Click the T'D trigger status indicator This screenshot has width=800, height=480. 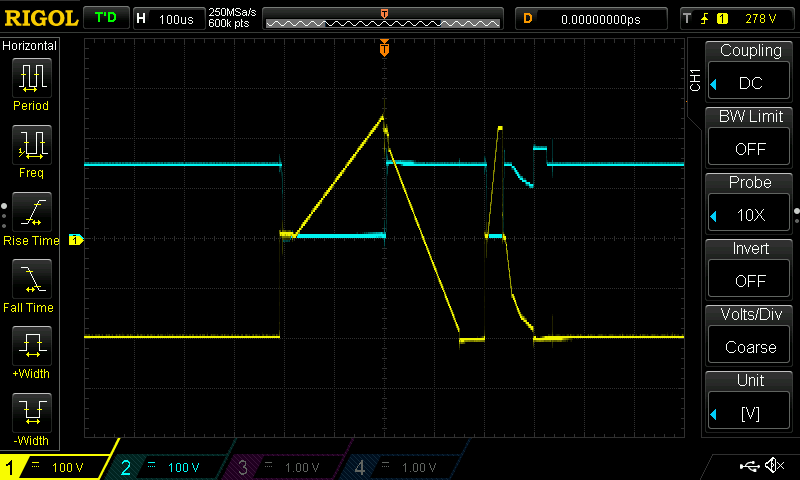(x=106, y=18)
